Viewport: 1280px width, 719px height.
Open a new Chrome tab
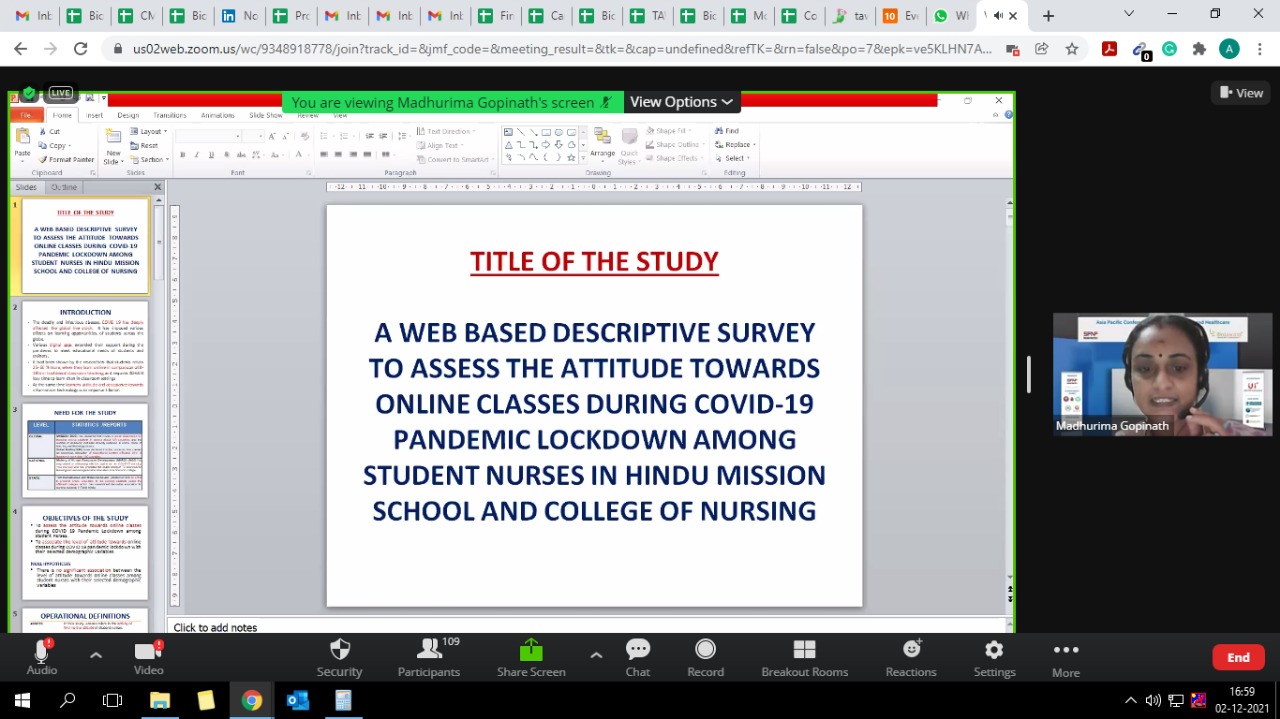(1048, 16)
